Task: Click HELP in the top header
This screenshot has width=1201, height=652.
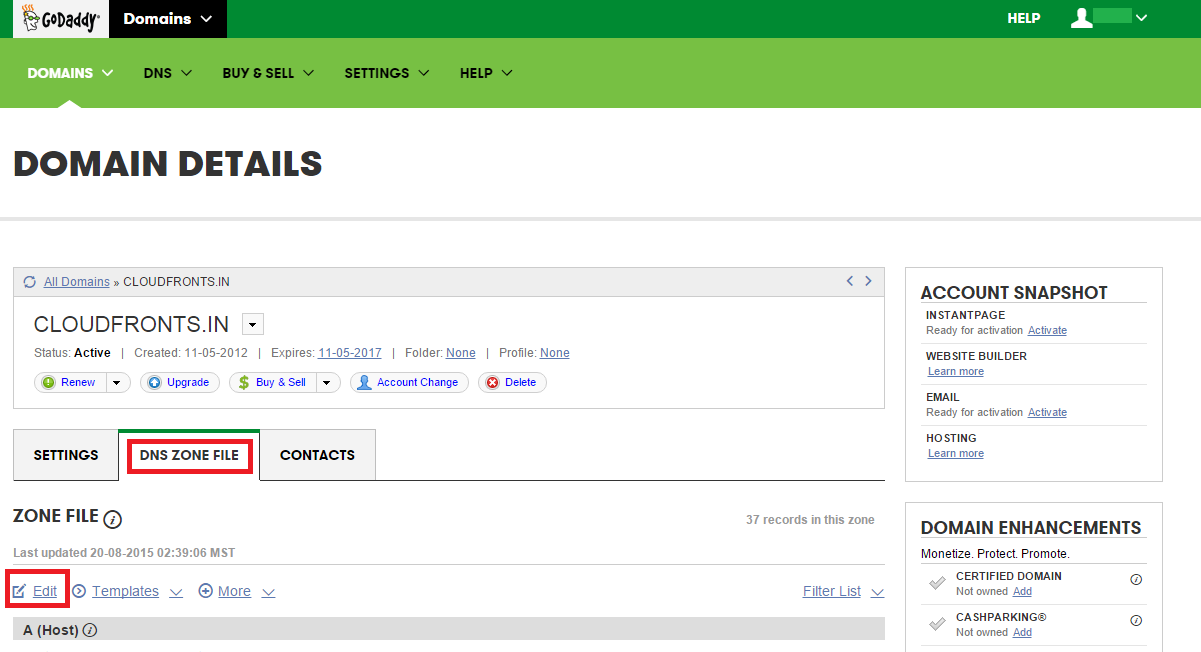Action: 1024,18
